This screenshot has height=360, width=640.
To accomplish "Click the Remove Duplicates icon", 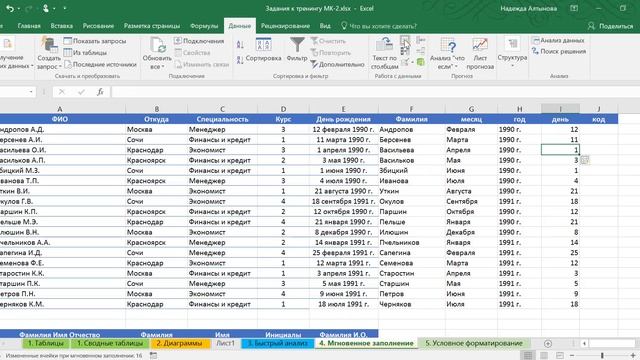I will (x=404, y=51).
